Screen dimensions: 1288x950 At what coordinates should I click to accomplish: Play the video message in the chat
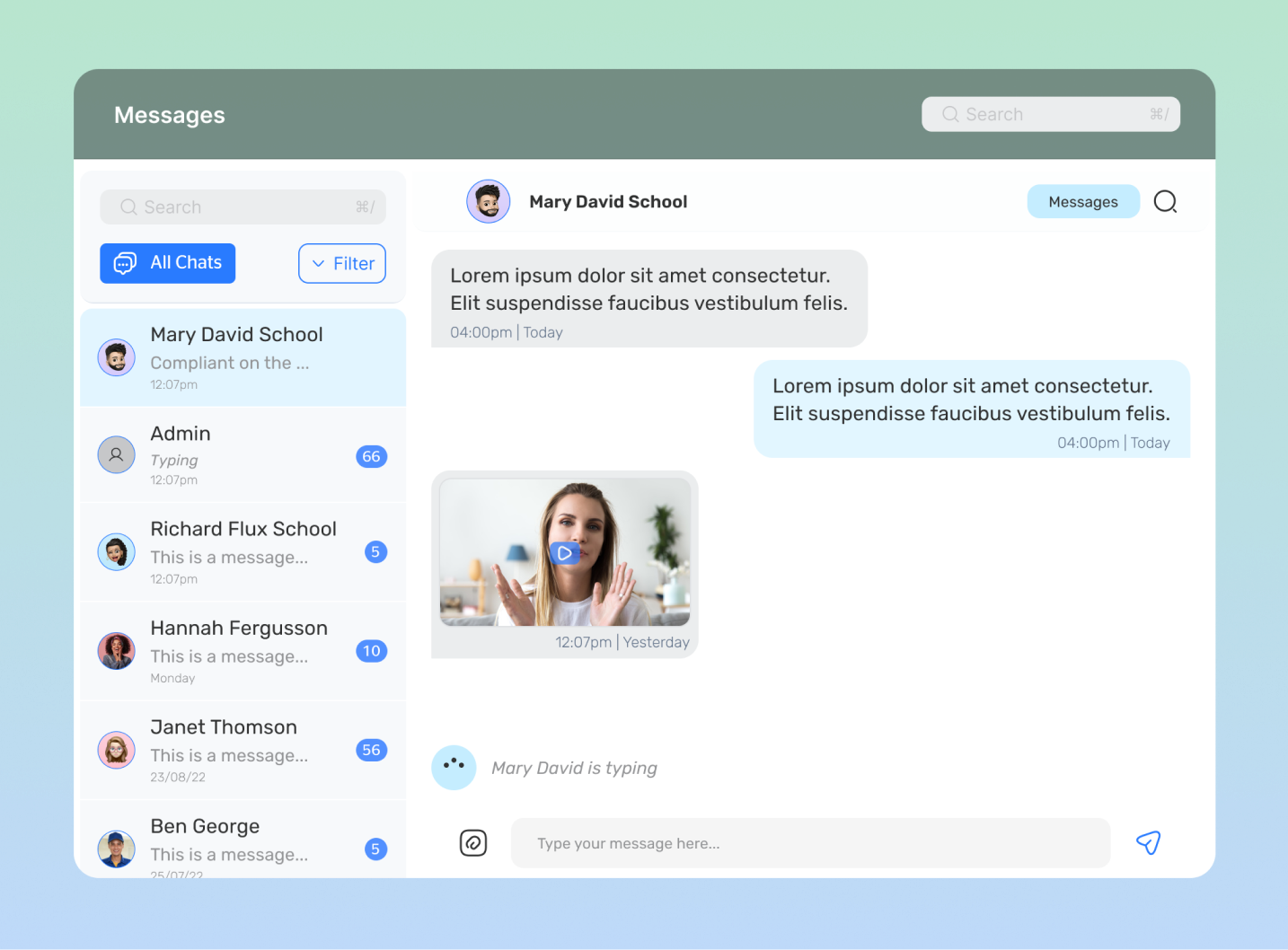[565, 553]
